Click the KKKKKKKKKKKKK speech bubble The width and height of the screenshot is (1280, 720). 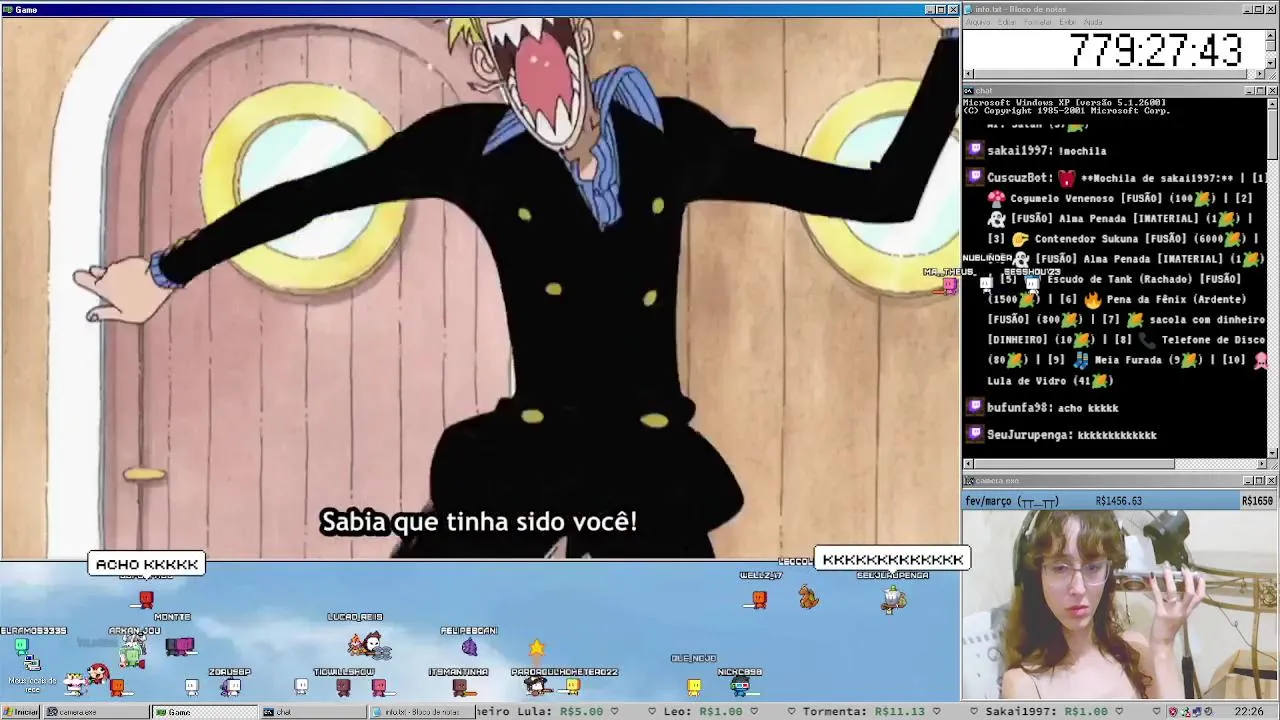892,559
